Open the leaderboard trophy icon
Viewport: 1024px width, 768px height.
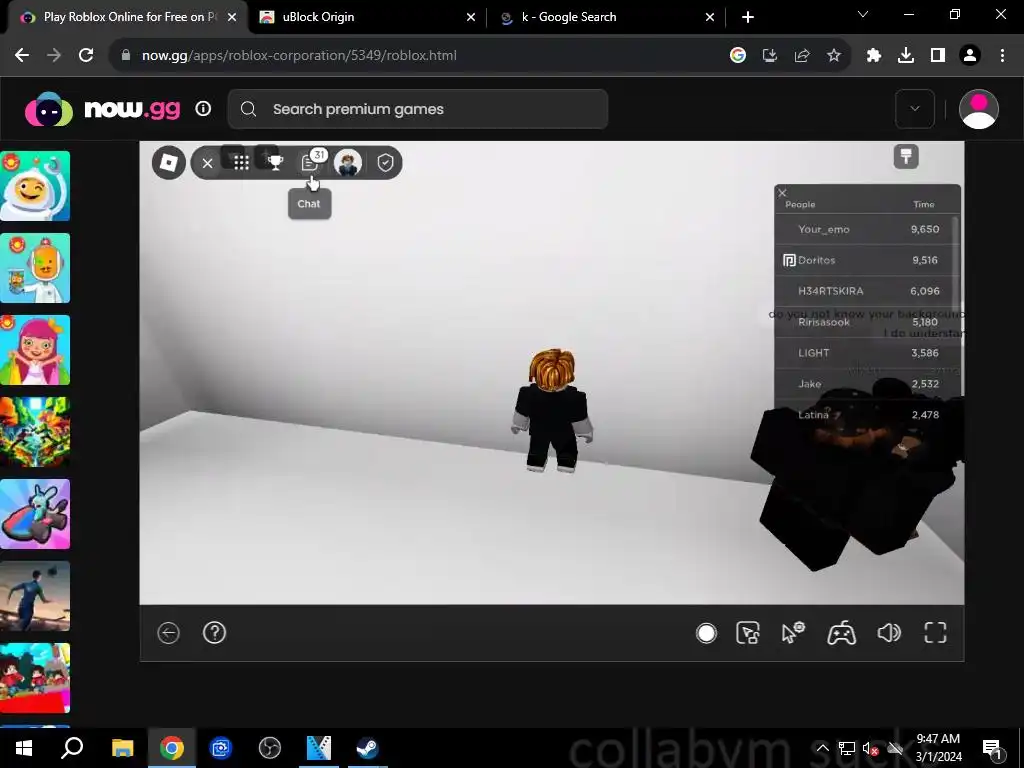(x=276, y=163)
